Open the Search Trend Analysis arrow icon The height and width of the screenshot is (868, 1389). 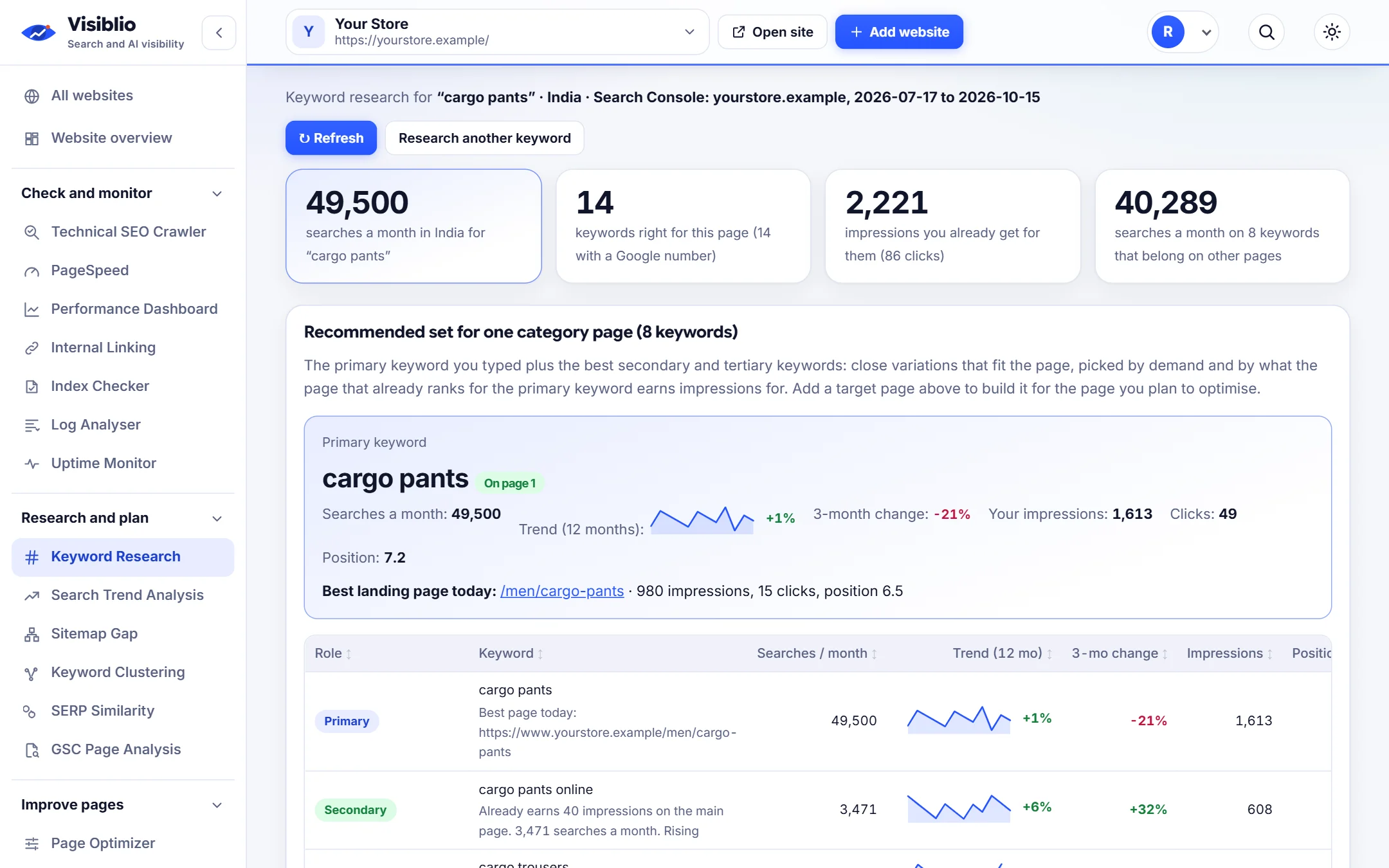[x=32, y=595]
